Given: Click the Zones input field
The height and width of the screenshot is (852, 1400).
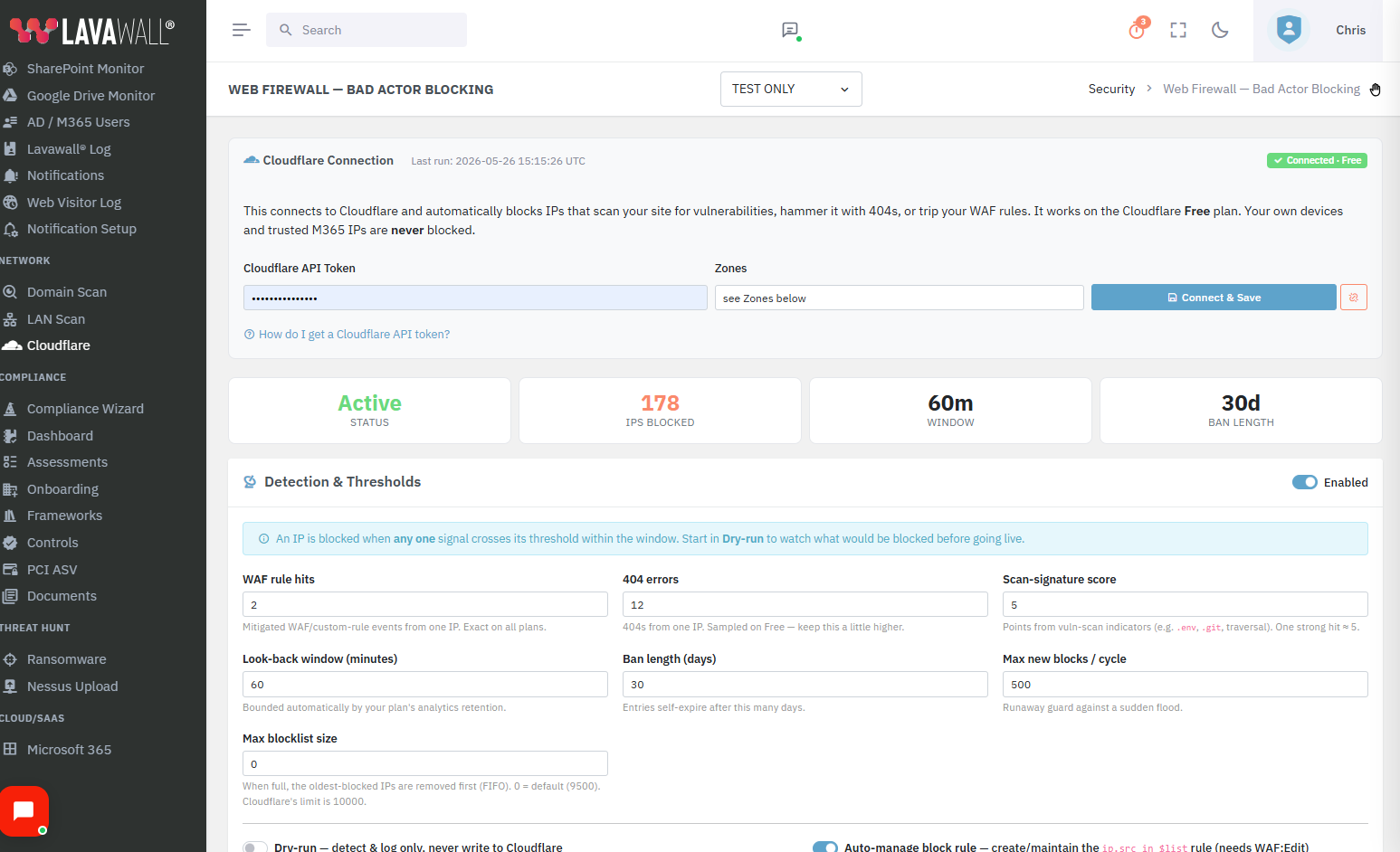Looking at the screenshot, I should 900,298.
